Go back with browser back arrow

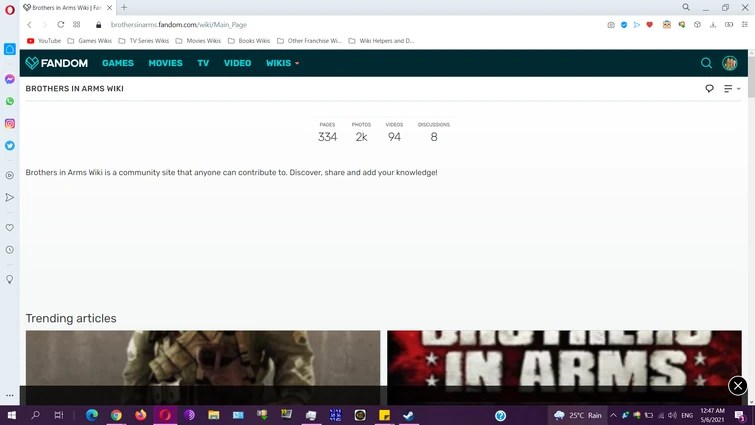[x=29, y=25]
